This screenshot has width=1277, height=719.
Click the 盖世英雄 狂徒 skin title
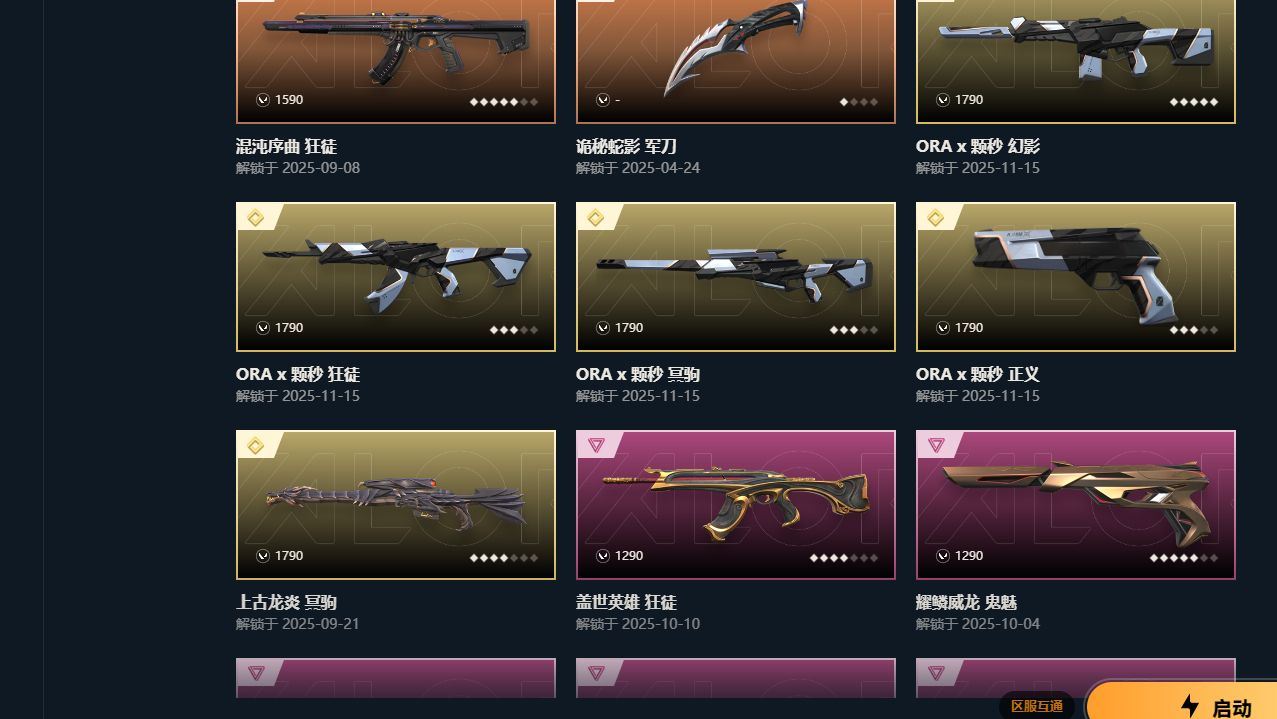tap(626, 602)
